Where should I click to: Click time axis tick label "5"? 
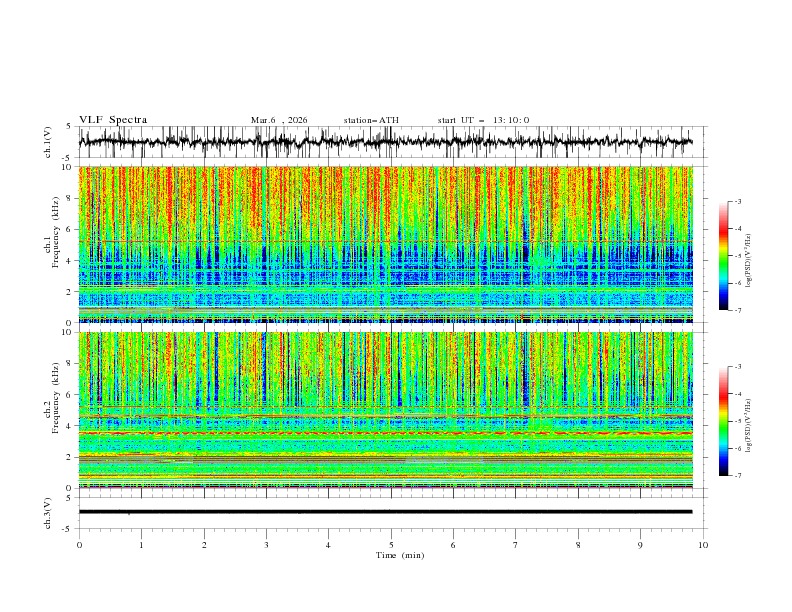[x=391, y=545]
